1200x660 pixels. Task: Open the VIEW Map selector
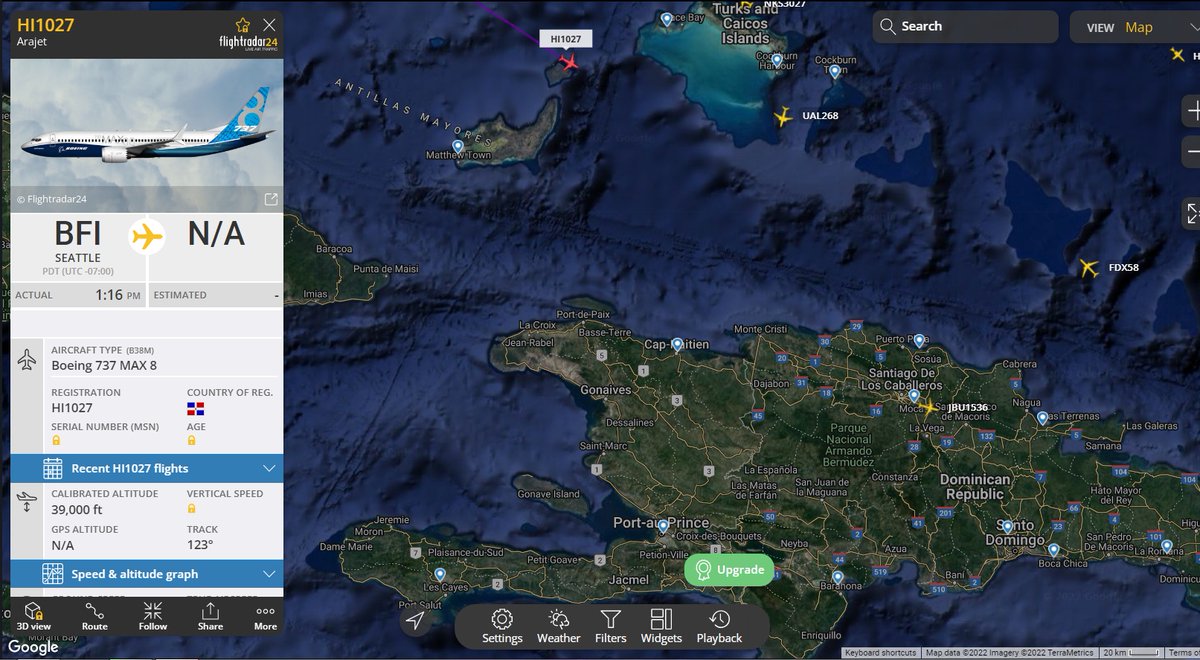pyautogui.click(x=1134, y=27)
